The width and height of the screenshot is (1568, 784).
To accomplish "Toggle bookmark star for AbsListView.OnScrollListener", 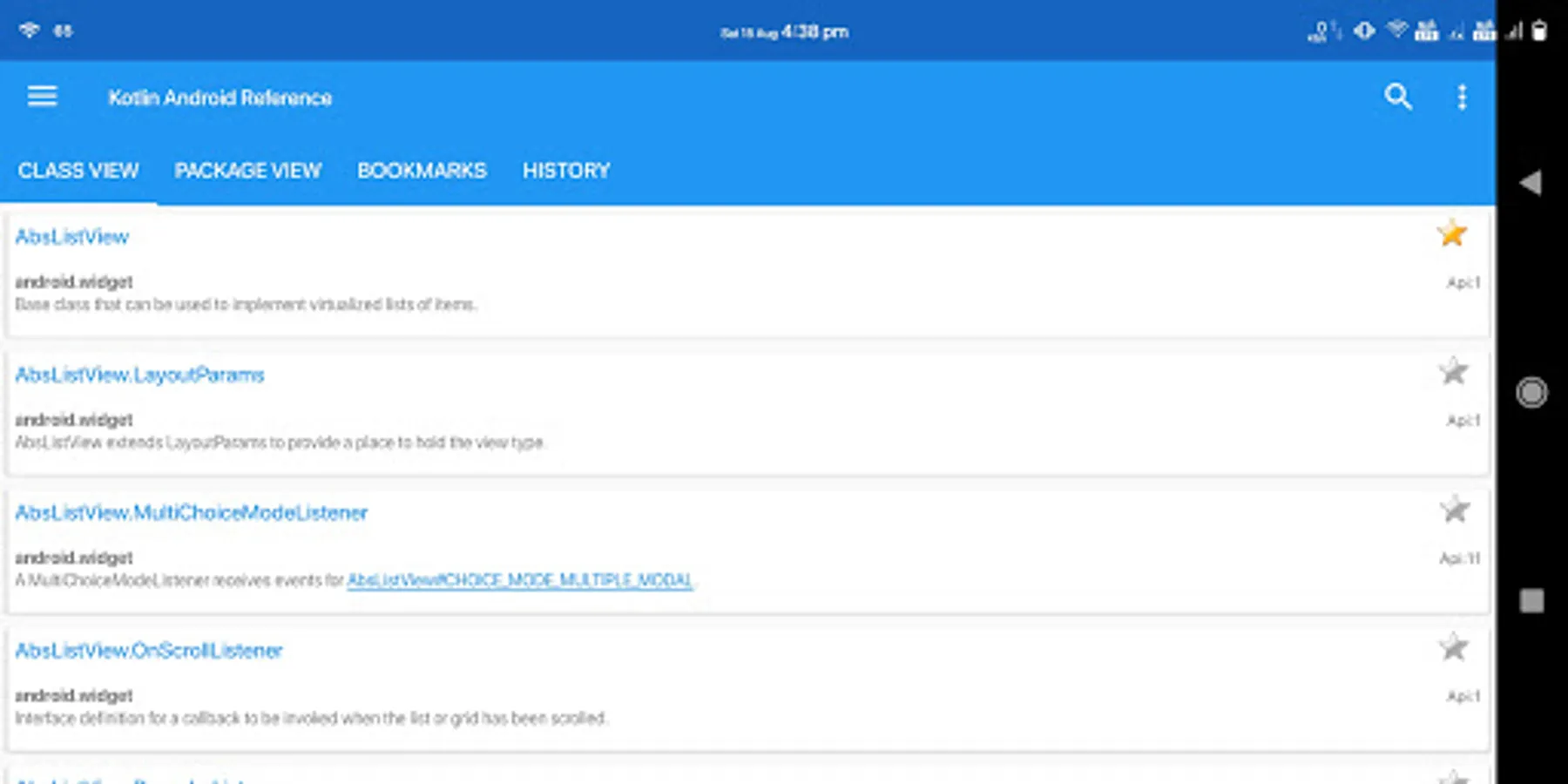I will 1454,647.
